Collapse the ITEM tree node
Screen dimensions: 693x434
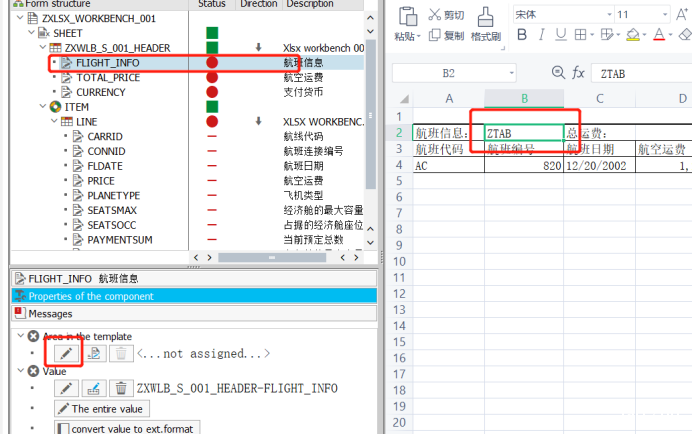click(x=43, y=106)
